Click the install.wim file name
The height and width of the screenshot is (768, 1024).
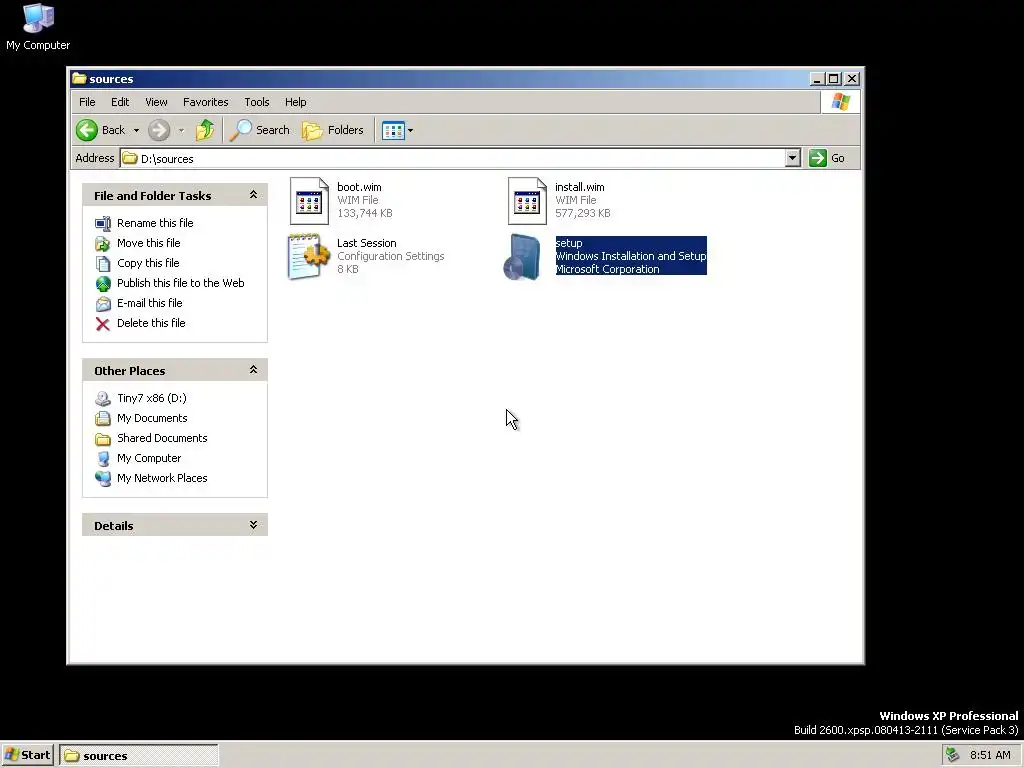[579, 187]
